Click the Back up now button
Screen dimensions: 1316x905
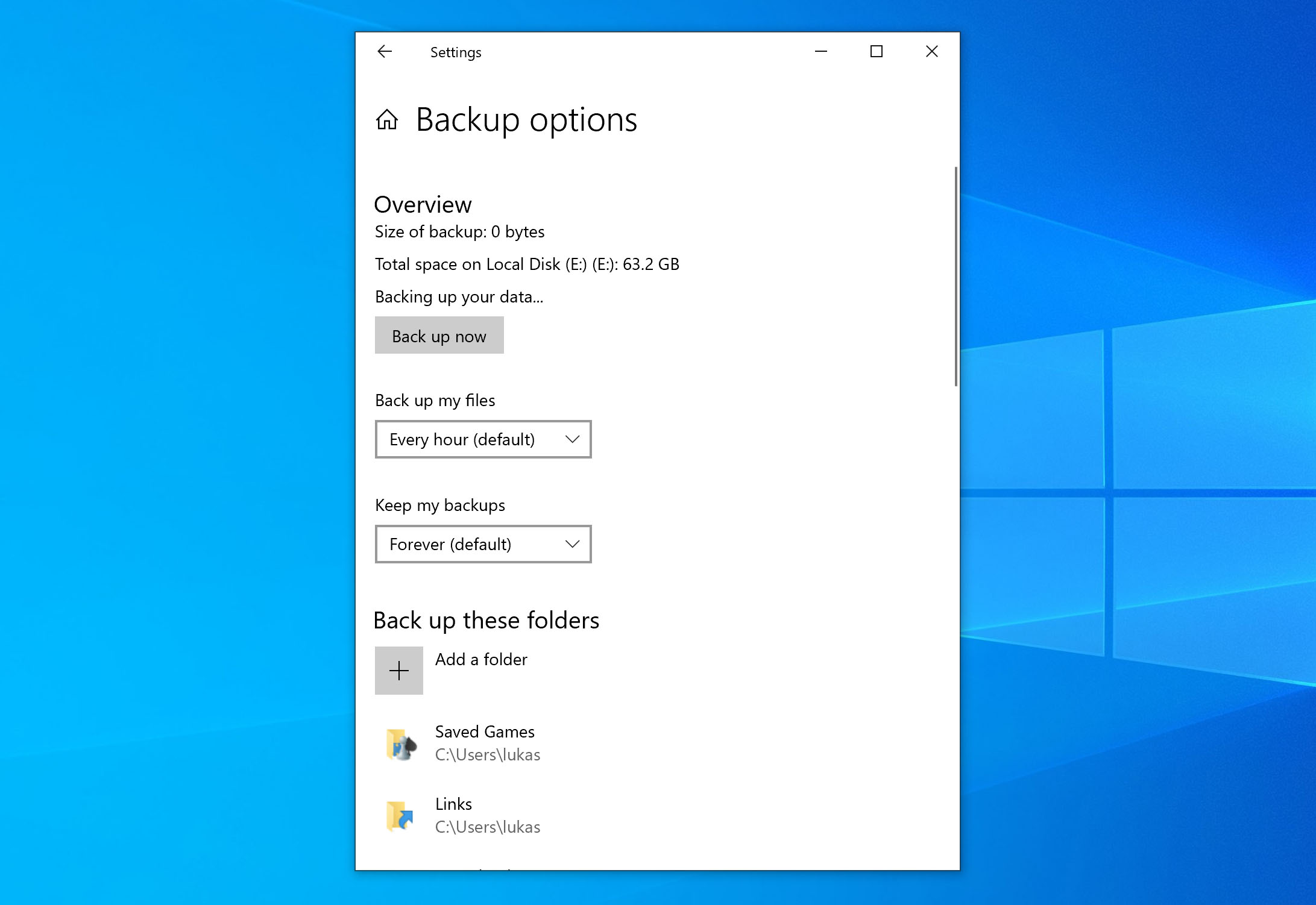[439, 336]
